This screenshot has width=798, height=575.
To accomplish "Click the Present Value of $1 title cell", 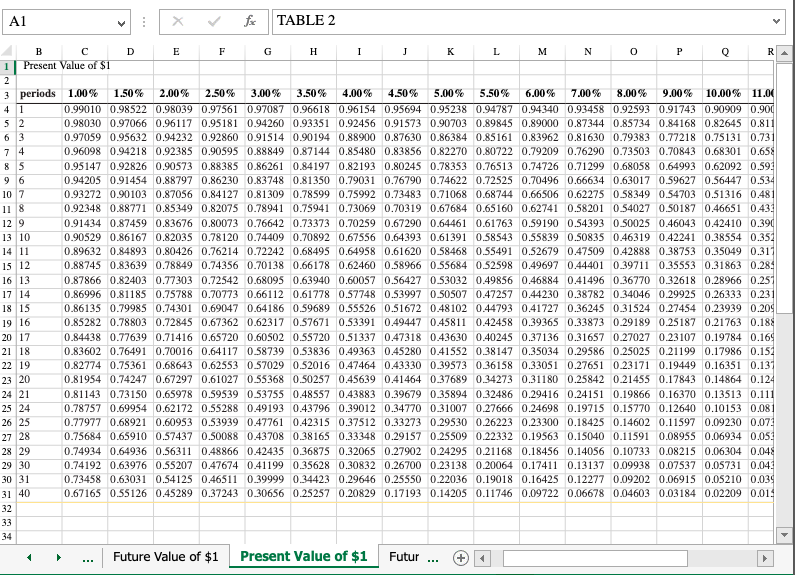I will point(67,66).
